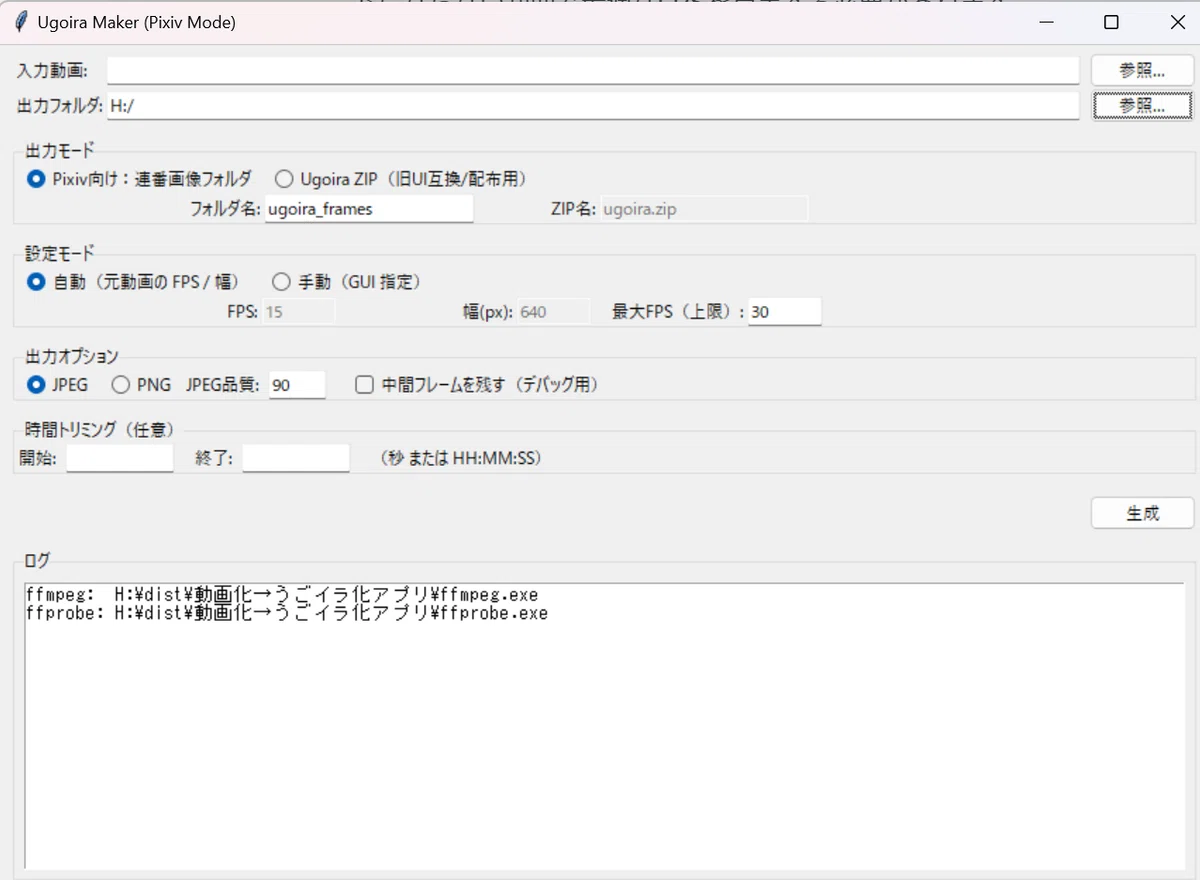Maximize the Ugoira Maker window
The height and width of the screenshot is (880, 1200).
pos(1111,22)
